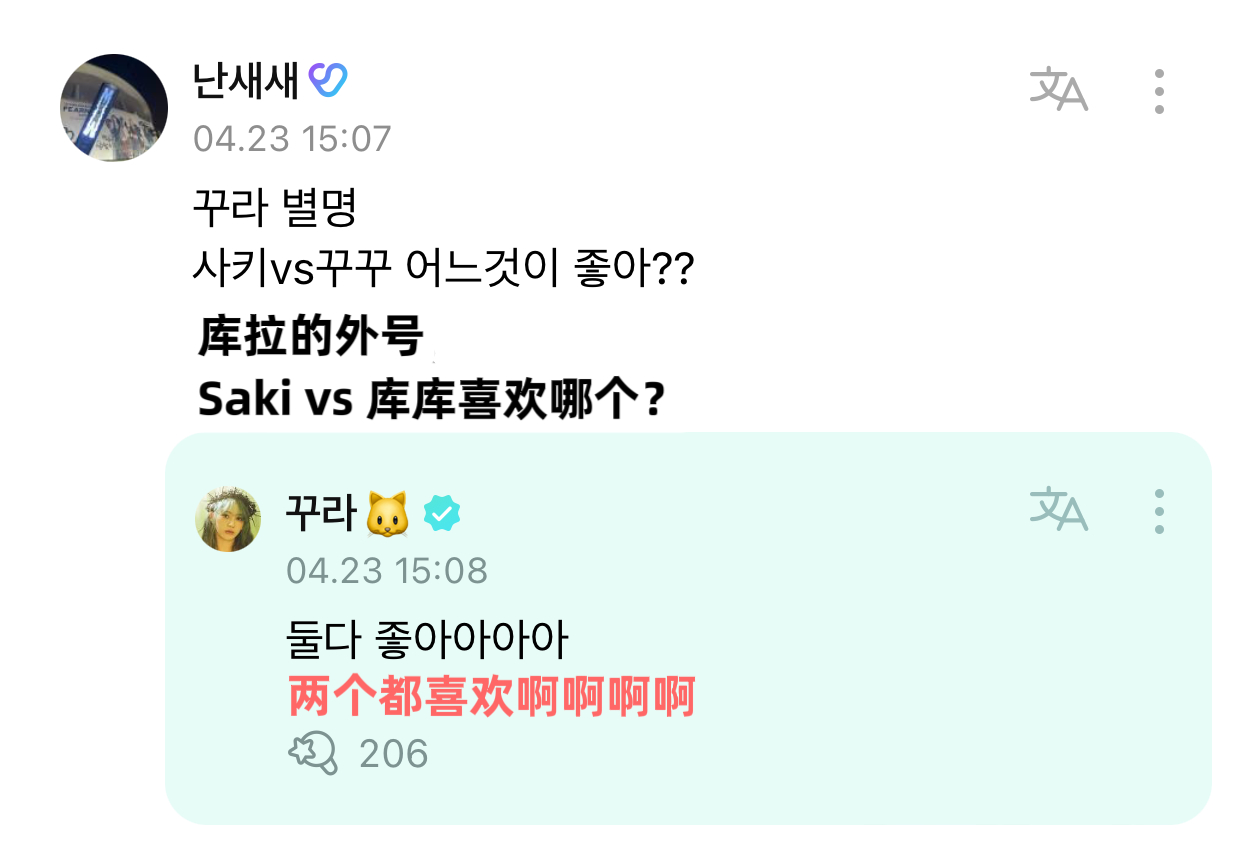This screenshot has height=859, width=1242.
Task: Click the verified badge next to 꾸라
Action: (441, 510)
